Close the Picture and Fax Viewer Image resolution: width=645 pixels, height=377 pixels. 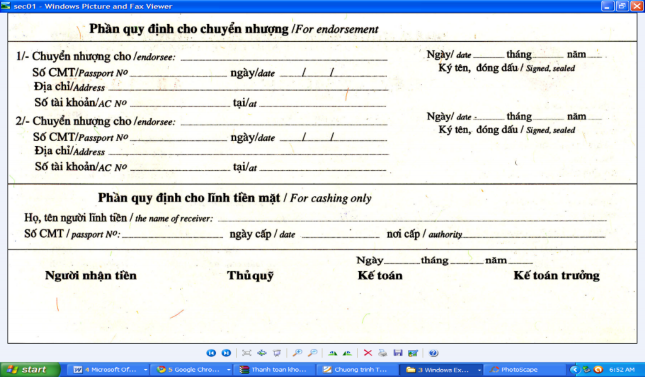point(636,6)
